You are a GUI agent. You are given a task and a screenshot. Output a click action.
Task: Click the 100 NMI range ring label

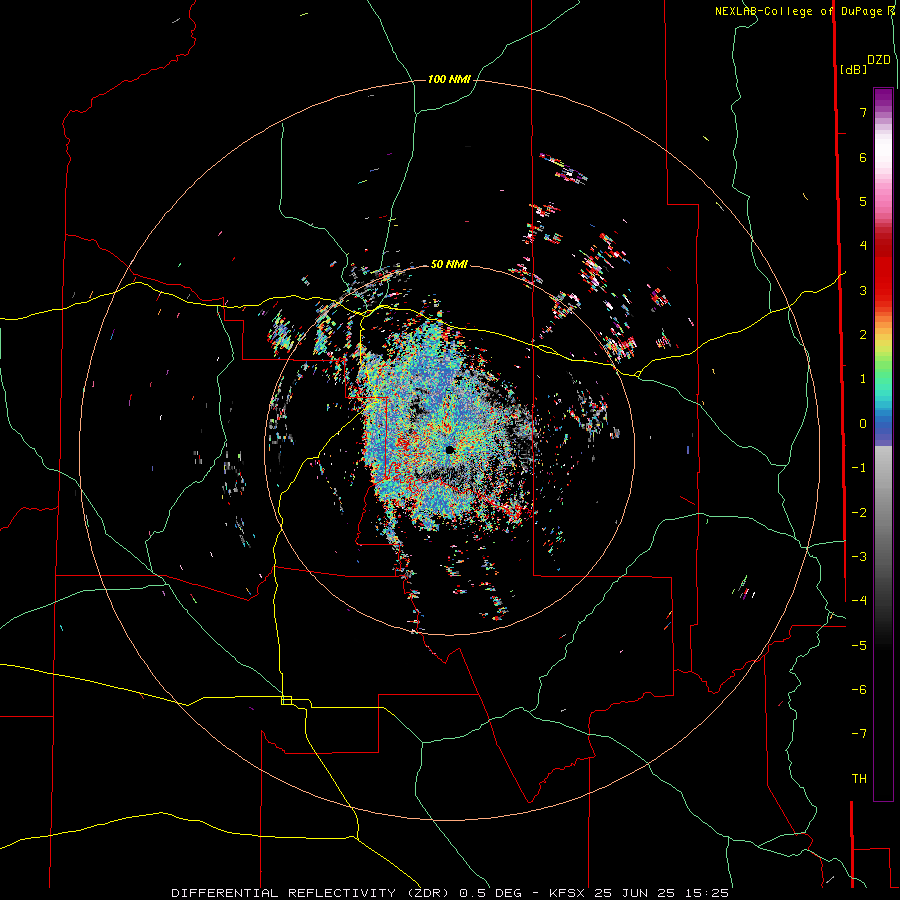pyautogui.click(x=449, y=79)
